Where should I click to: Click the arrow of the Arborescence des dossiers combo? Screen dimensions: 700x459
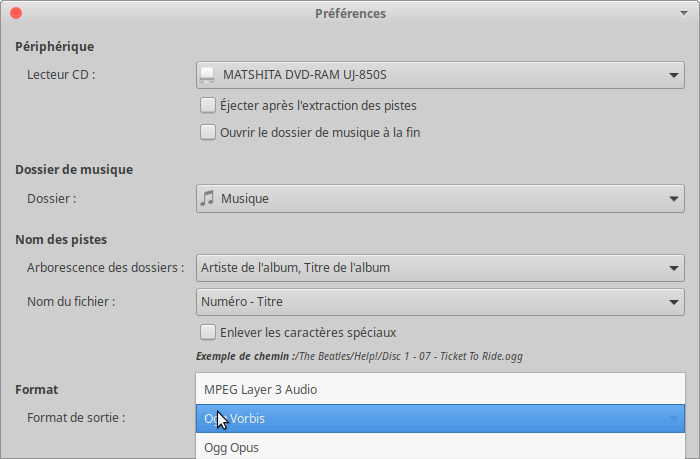(x=674, y=268)
